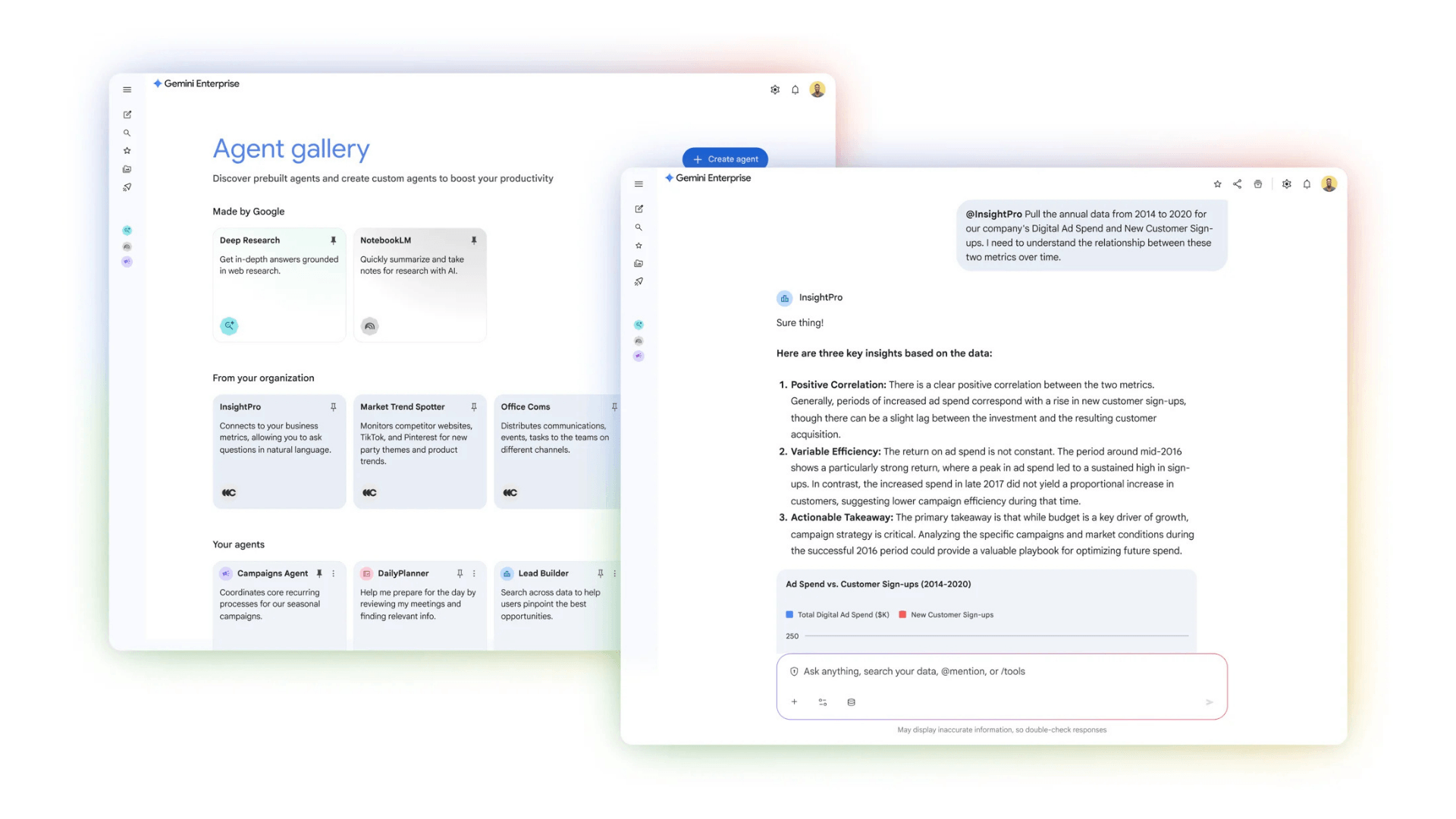Send the message with the arrow icon
Viewport: 1456px width, 819px height.
tap(1209, 702)
